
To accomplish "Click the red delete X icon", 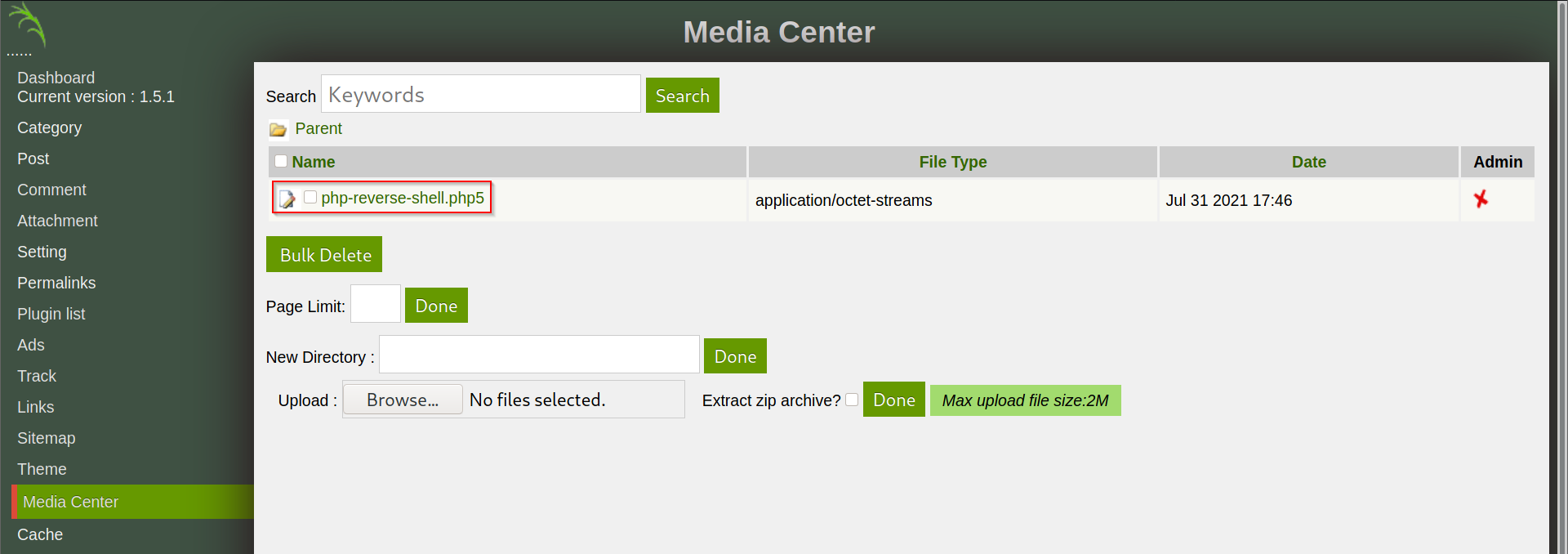I will (x=1480, y=199).
